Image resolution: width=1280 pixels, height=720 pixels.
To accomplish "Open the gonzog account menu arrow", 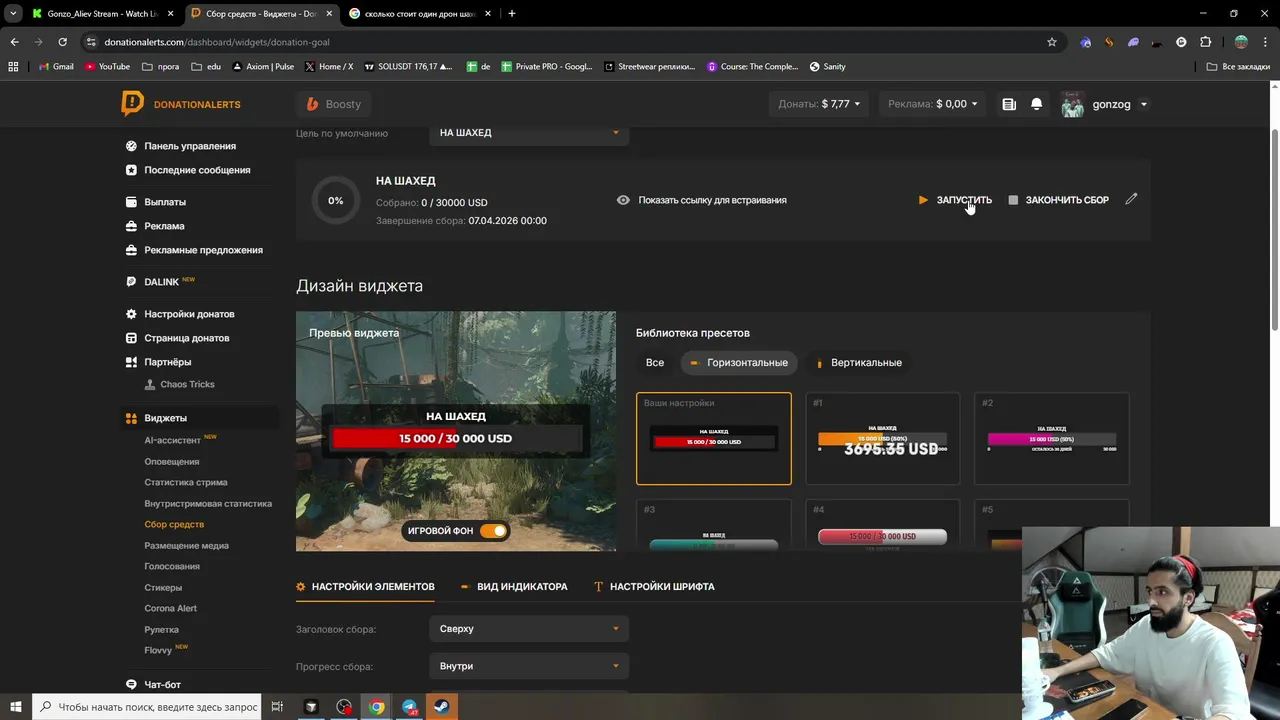I will point(1144,104).
